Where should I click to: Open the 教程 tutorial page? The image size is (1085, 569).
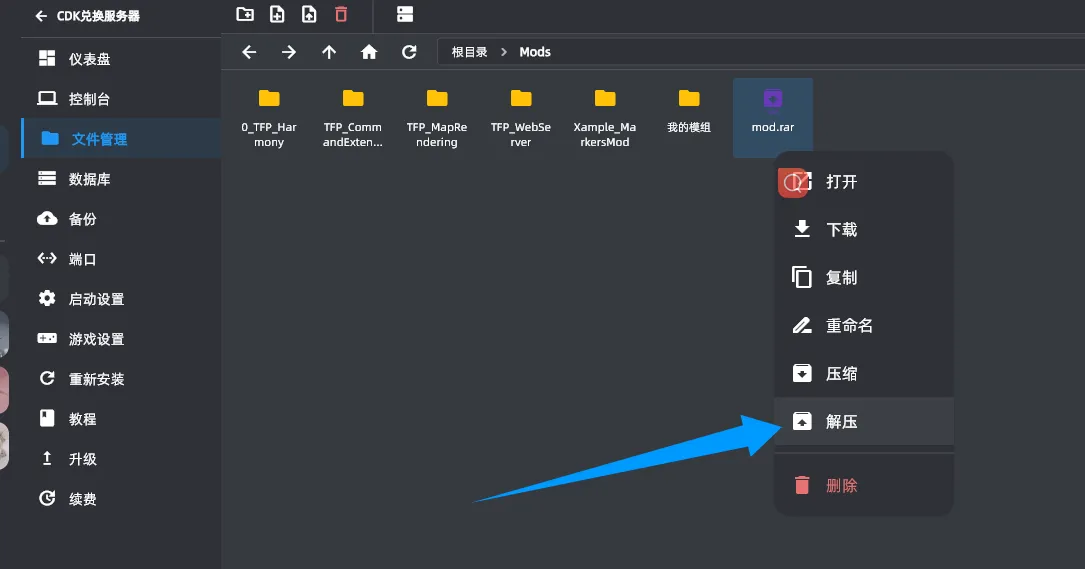click(121, 419)
